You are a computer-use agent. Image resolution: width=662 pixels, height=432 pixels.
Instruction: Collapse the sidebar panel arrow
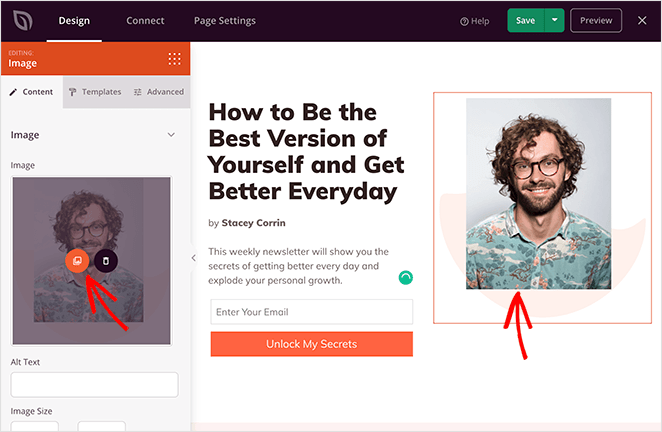[194, 258]
